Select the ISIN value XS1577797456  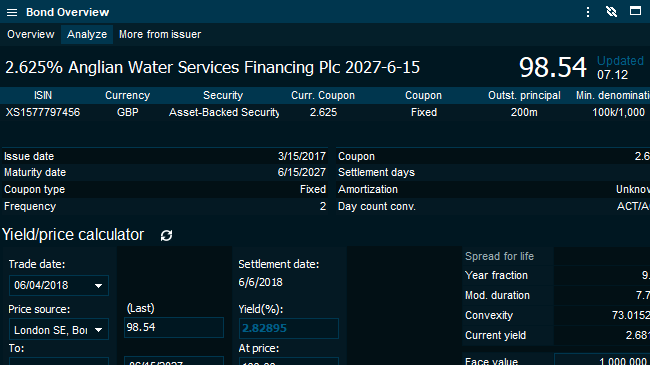coord(43,112)
